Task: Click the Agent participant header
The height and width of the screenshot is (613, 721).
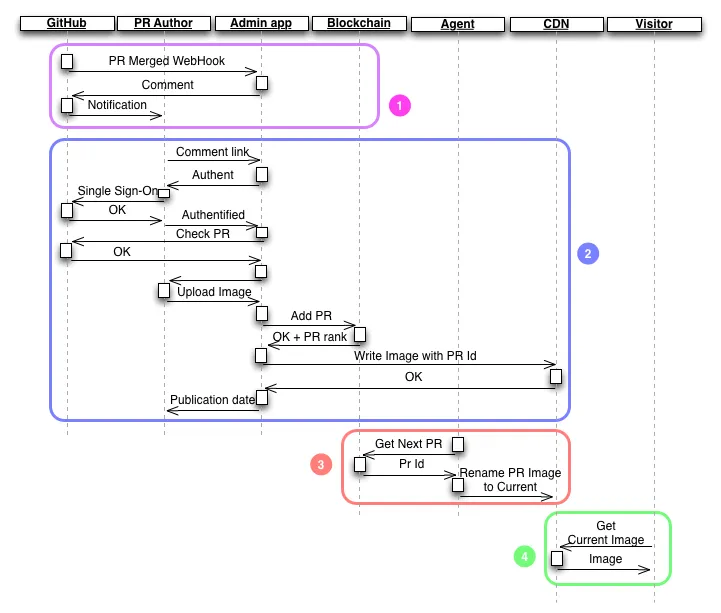Action: coord(458,24)
